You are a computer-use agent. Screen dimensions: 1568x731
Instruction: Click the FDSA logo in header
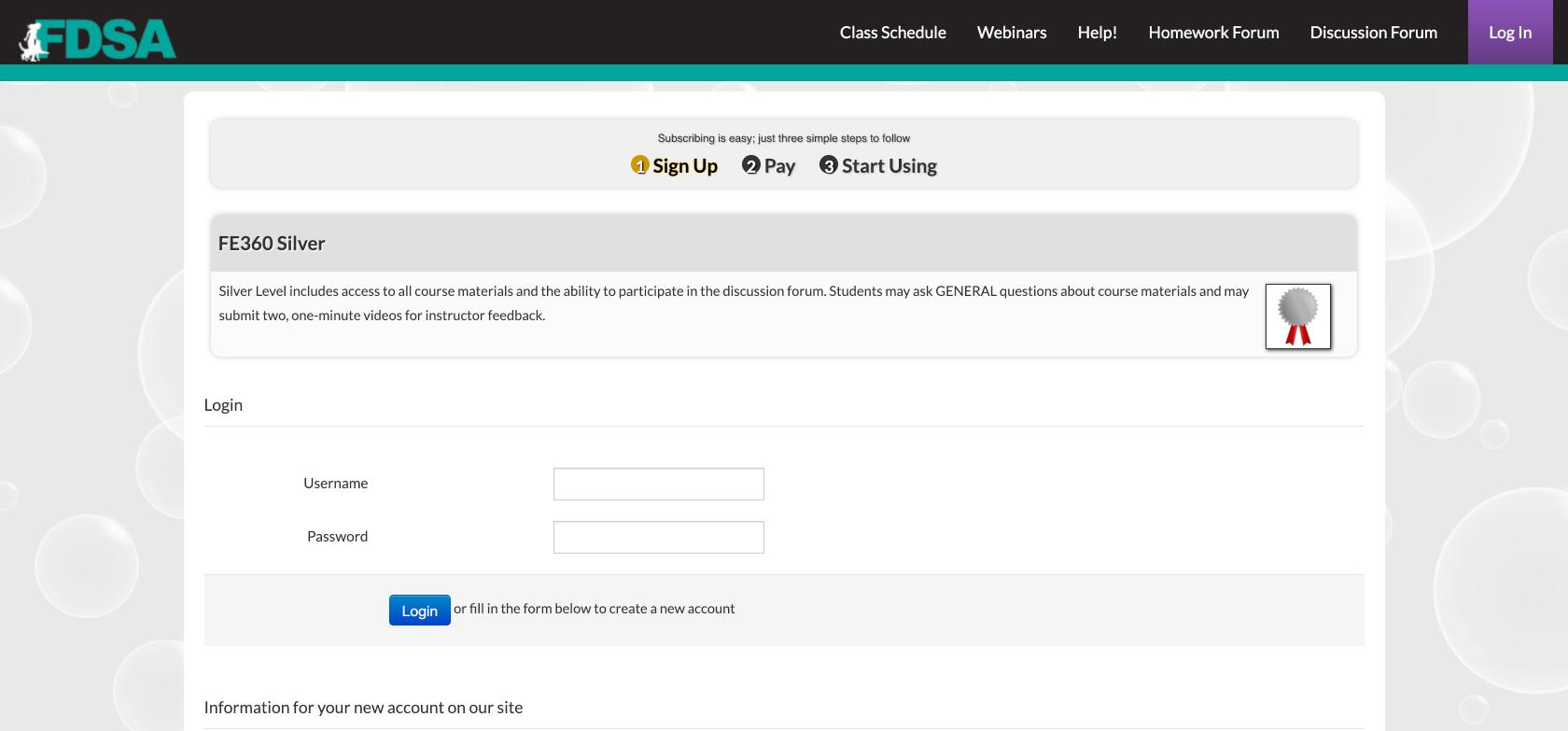click(98, 39)
